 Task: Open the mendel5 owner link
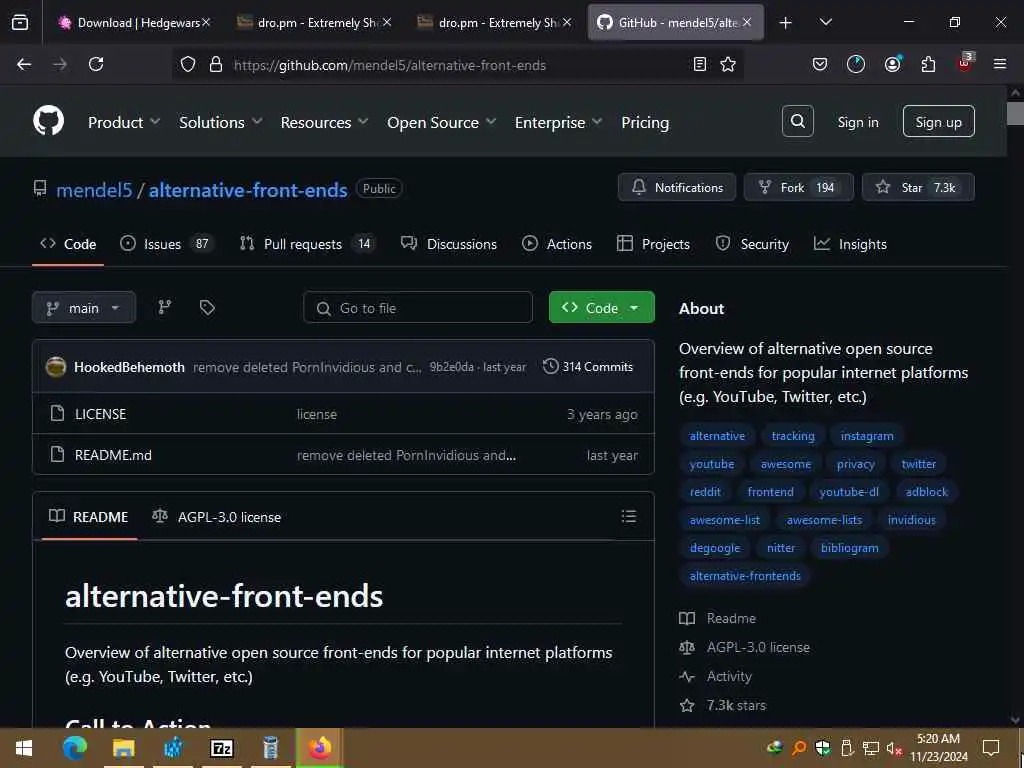click(94, 190)
